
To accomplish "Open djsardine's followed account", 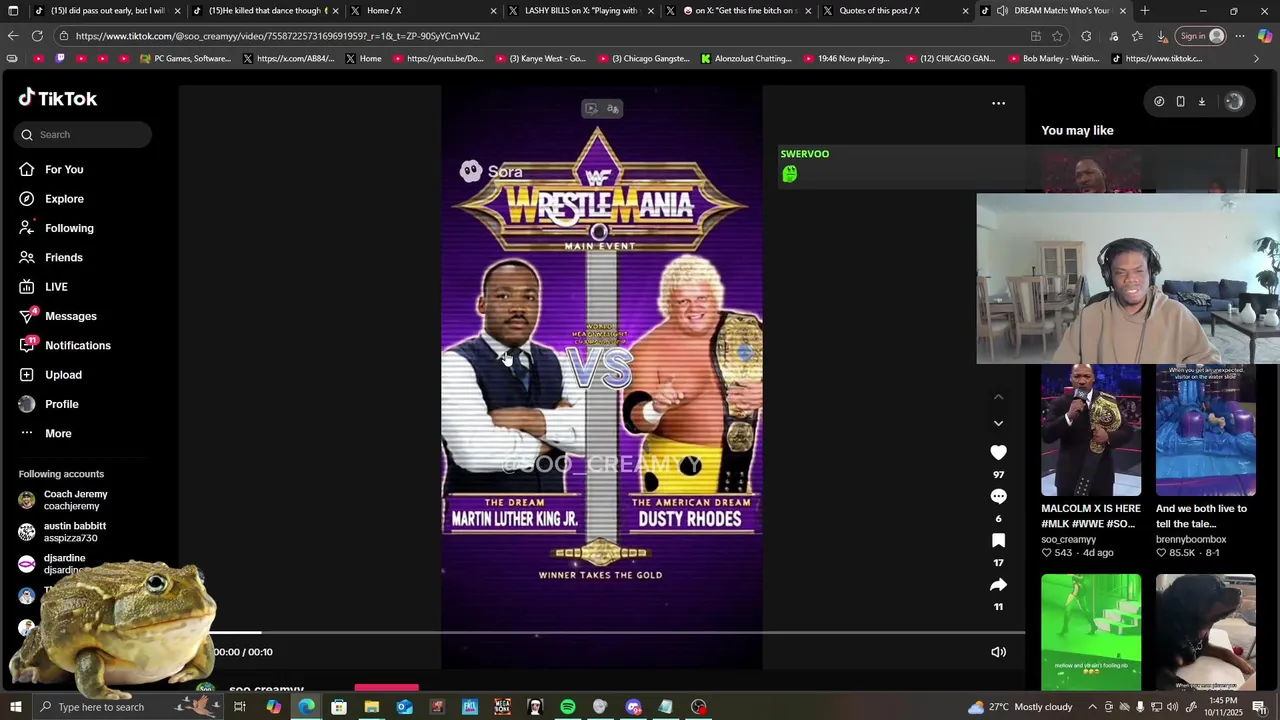I will point(65,564).
